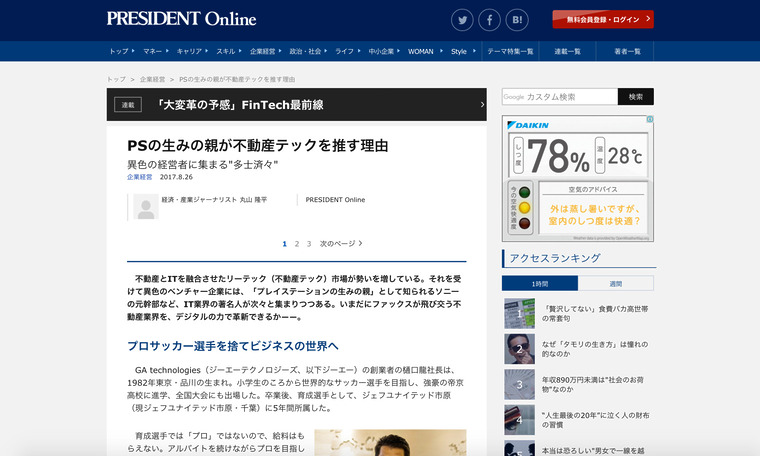Screen dimensions: 760x456
Task: Click the Facebook share icon
Action: click(x=489, y=20)
